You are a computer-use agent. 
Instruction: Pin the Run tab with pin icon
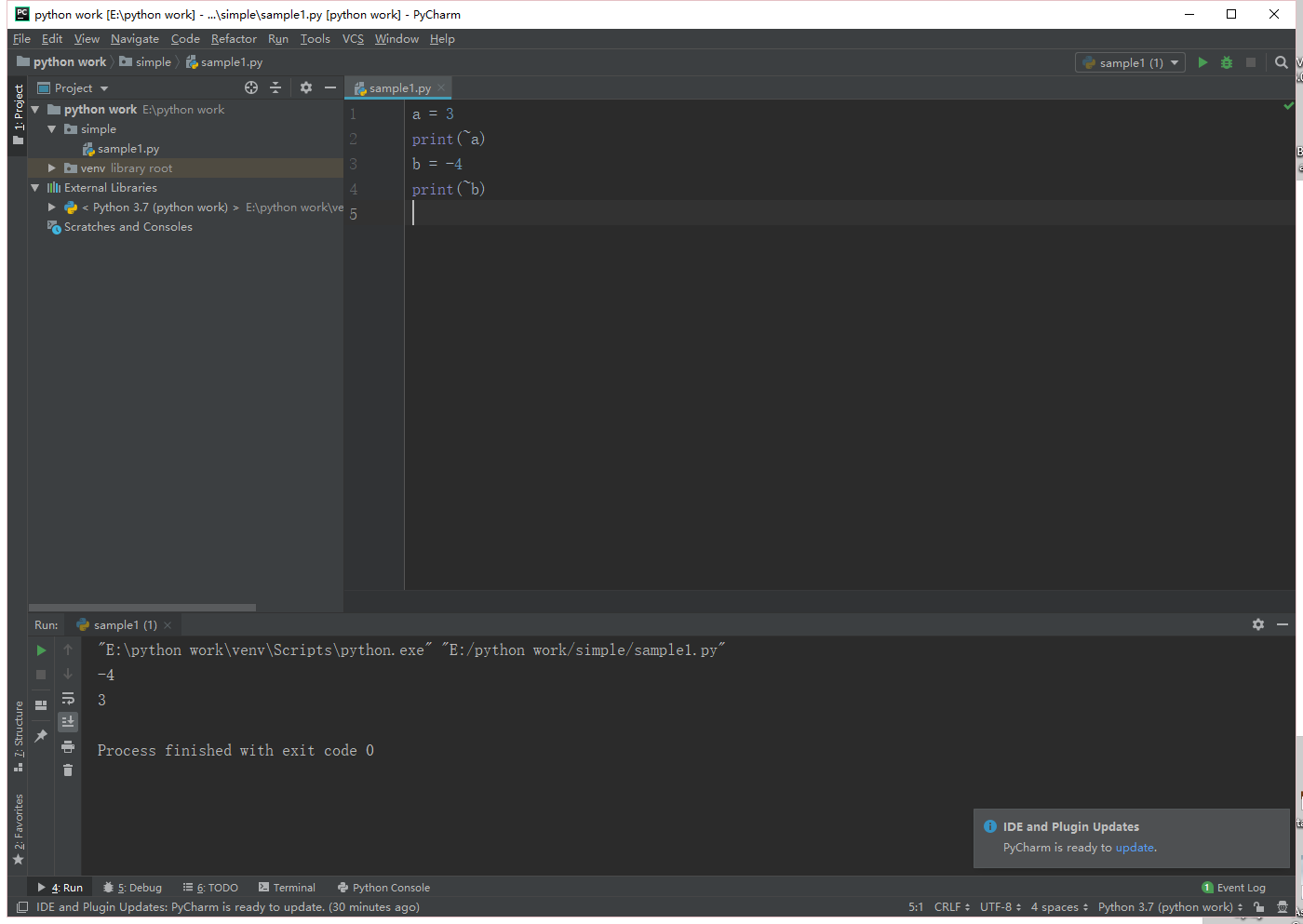[x=41, y=736]
